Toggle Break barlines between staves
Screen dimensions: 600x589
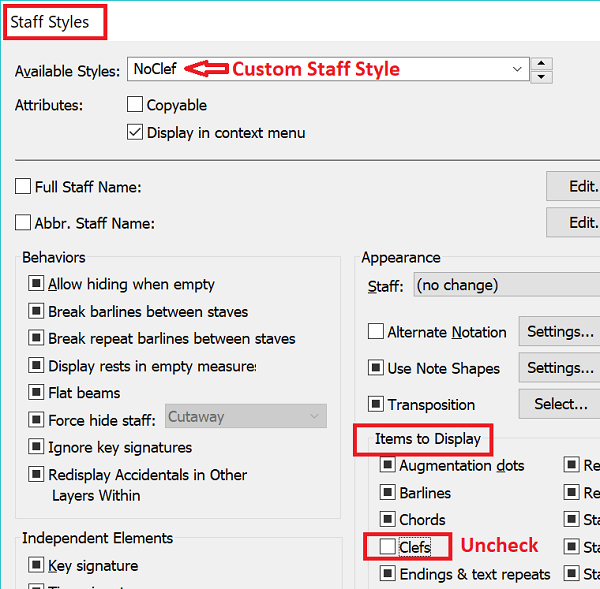[x=37, y=312]
